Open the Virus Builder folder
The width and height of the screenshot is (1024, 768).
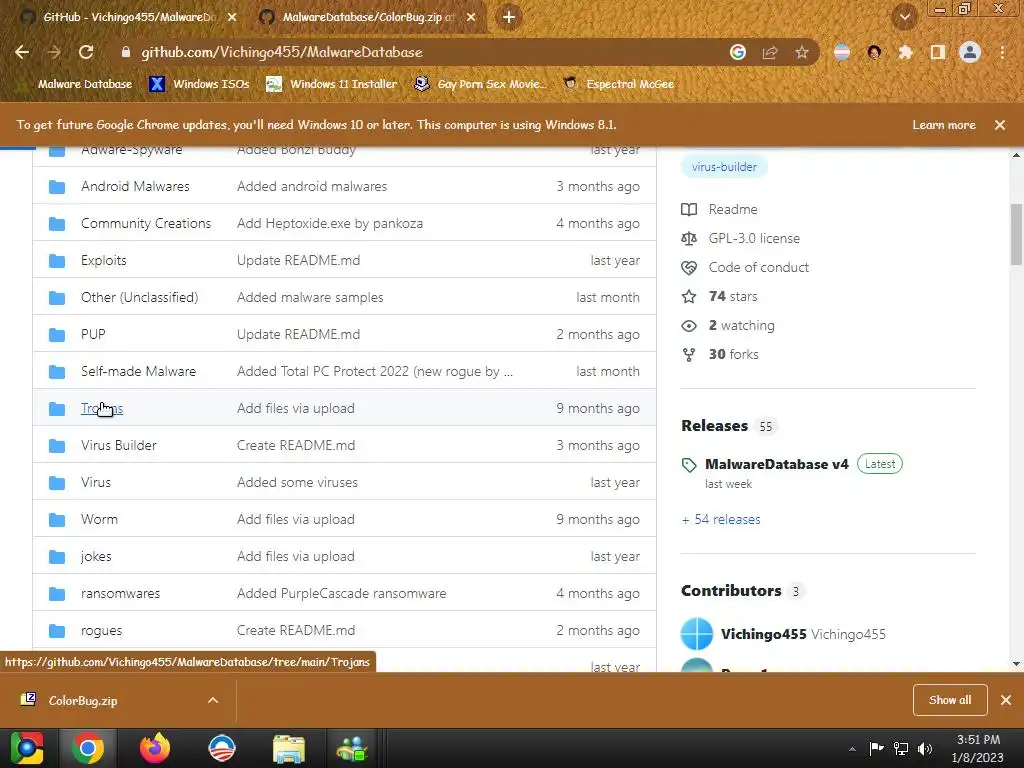click(x=119, y=445)
